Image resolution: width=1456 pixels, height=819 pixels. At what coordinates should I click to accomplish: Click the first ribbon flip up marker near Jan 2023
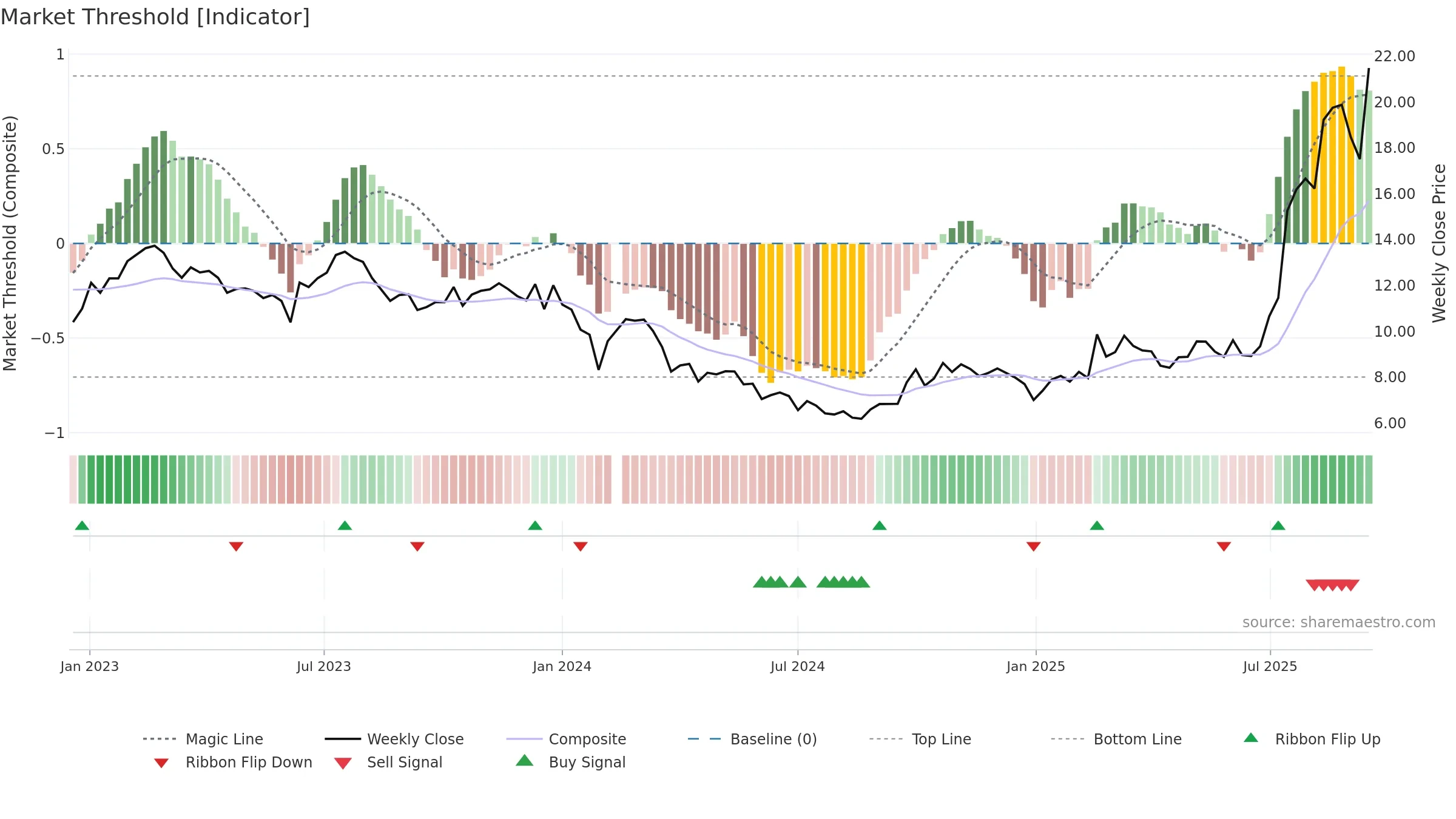pos(82,525)
